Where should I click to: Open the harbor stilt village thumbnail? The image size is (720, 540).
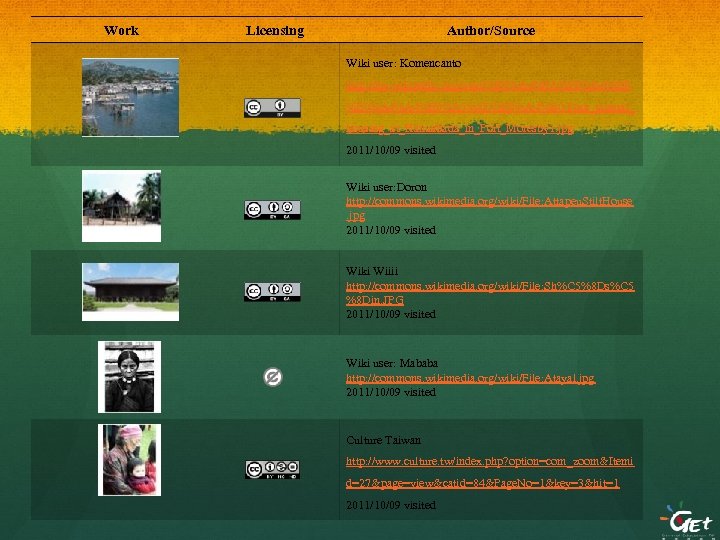point(130,97)
